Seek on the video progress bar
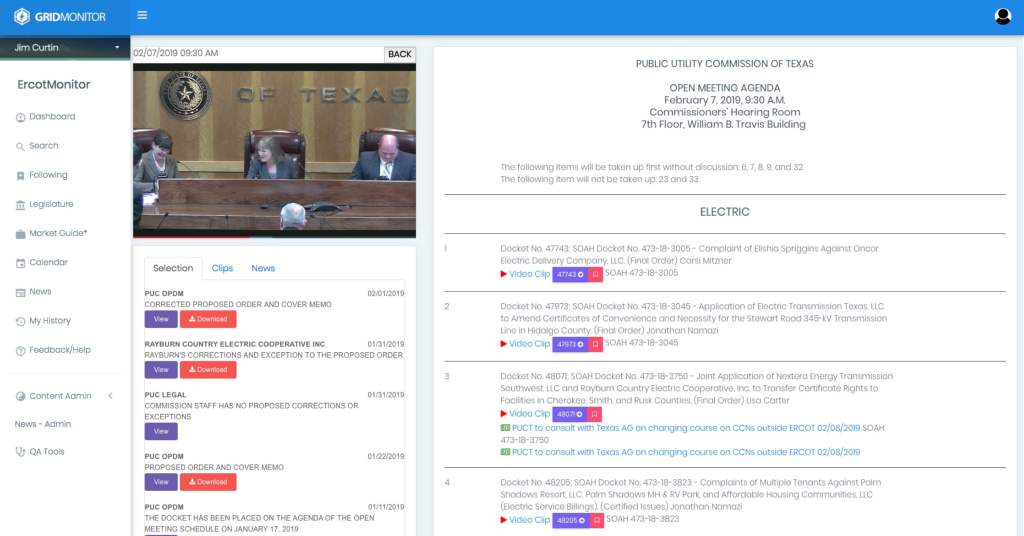Image resolution: width=1024 pixels, height=536 pixels. pos(274,236)
